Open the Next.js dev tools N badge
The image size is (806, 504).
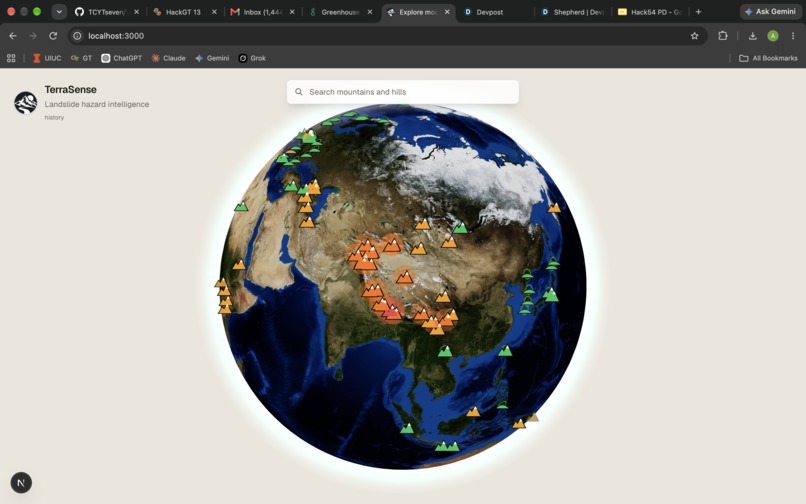tap(21, 482)
